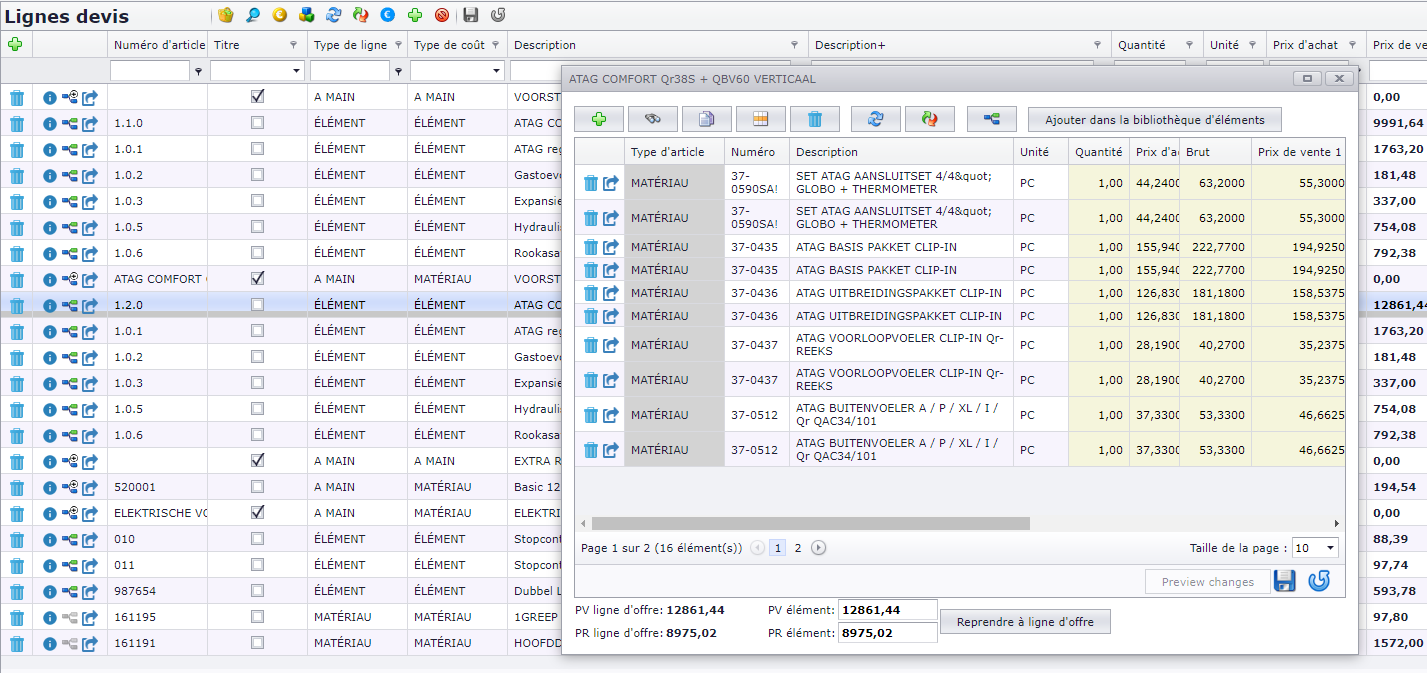Viewport: 1427px width, 673px height.
Task: Go to page 2 in popup pager
Action: tap(798, 548)
